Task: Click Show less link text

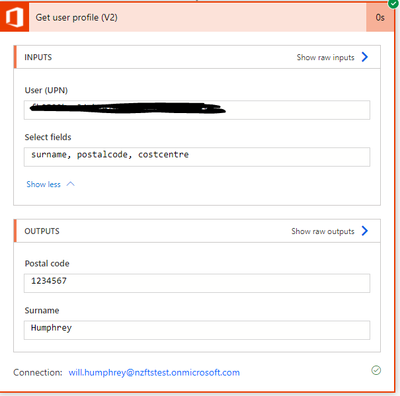Action: (43, 184)
